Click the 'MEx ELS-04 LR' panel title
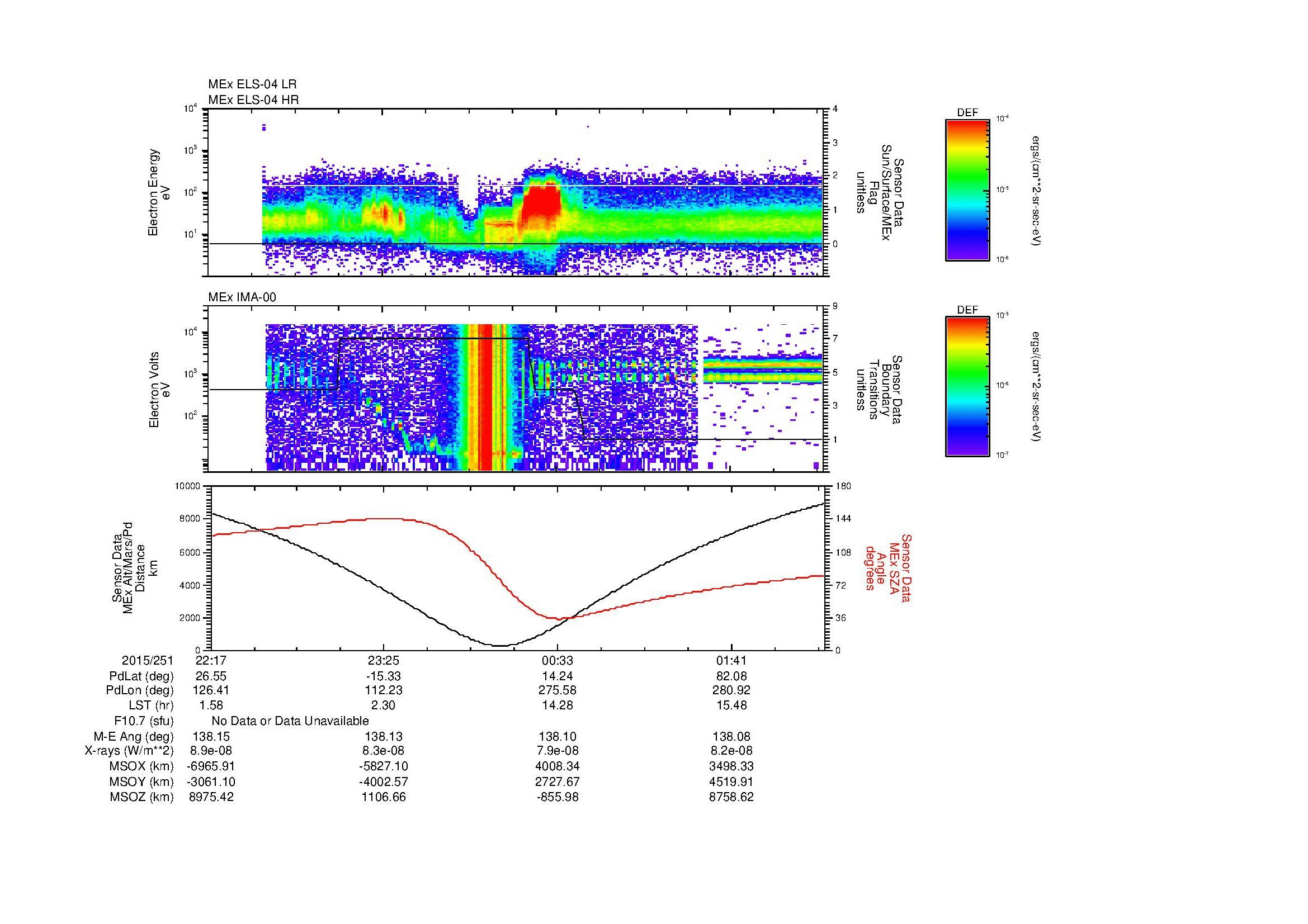The image size is (1308, 924). [252, 84]
